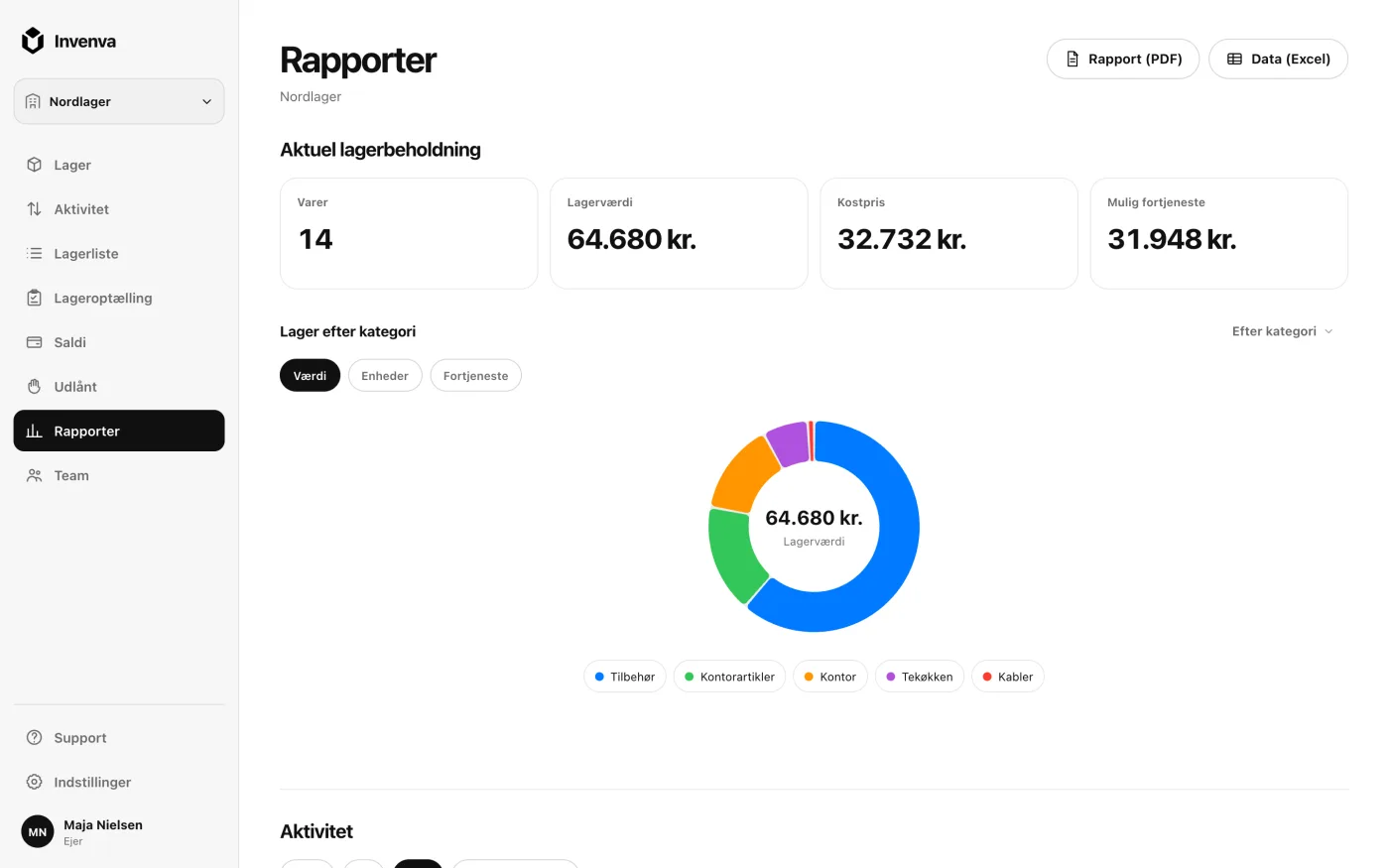The image size is (1389, 868).
Task: Click the Mulig fortjeneste 31.948 kr. card
Action: coord(1218,233)
